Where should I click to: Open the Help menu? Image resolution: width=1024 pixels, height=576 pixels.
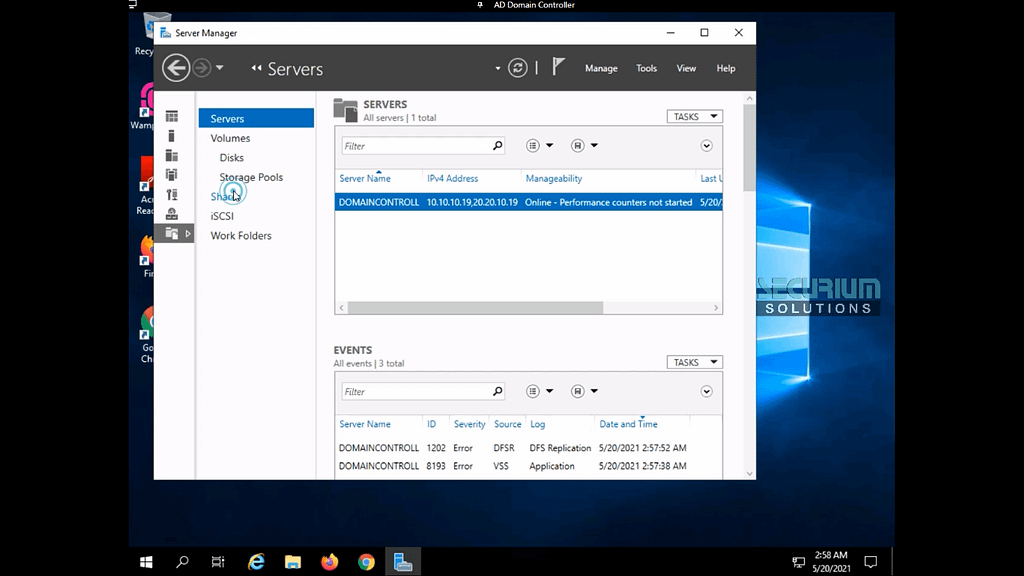tap(726, 68)
